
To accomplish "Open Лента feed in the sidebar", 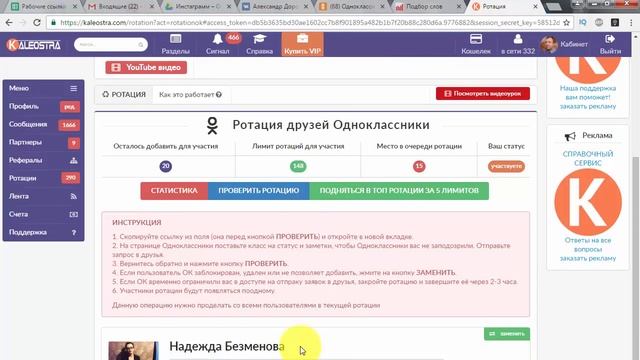I will (44, 196).
